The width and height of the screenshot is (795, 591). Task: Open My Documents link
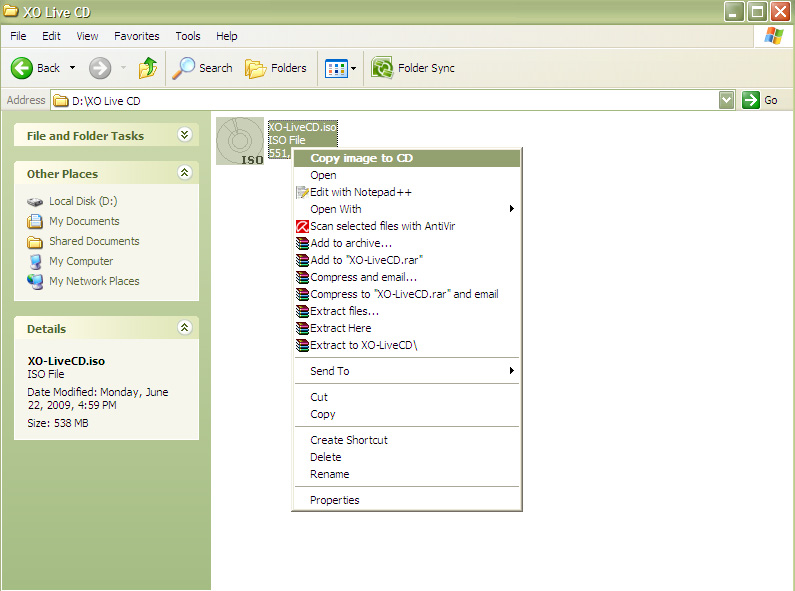[x=84, y=221]
